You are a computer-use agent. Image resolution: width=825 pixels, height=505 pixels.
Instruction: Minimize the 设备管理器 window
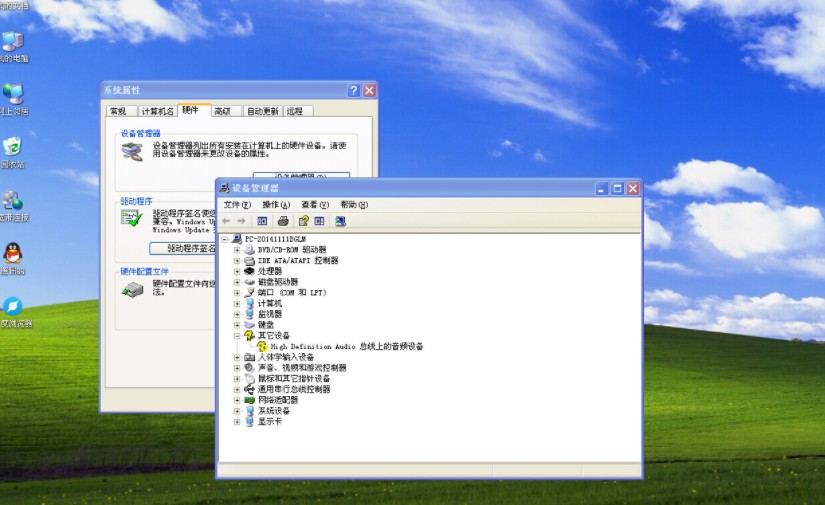[602, 188]
